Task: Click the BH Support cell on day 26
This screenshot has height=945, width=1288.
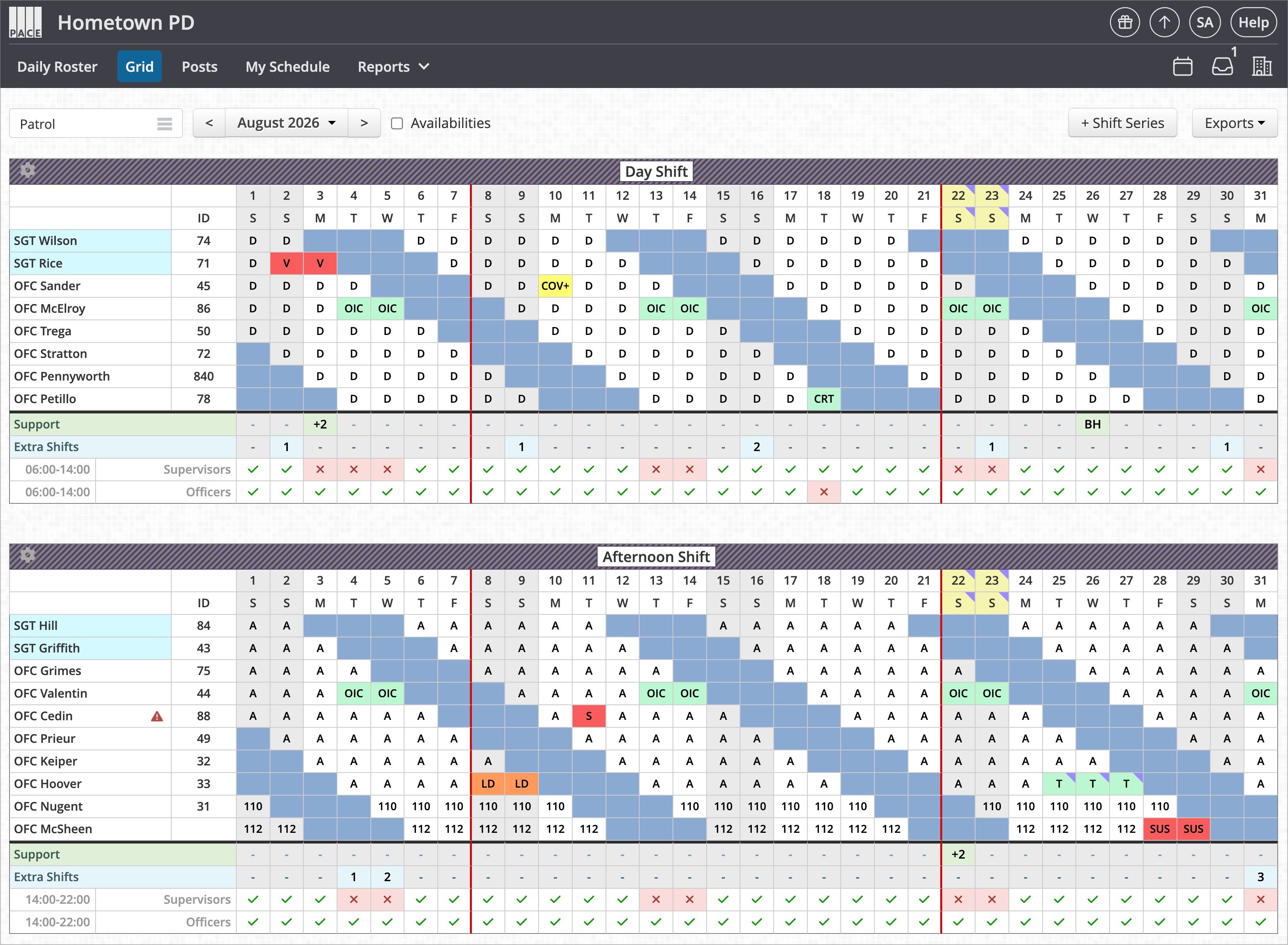Action: [x=1093, y=425]
